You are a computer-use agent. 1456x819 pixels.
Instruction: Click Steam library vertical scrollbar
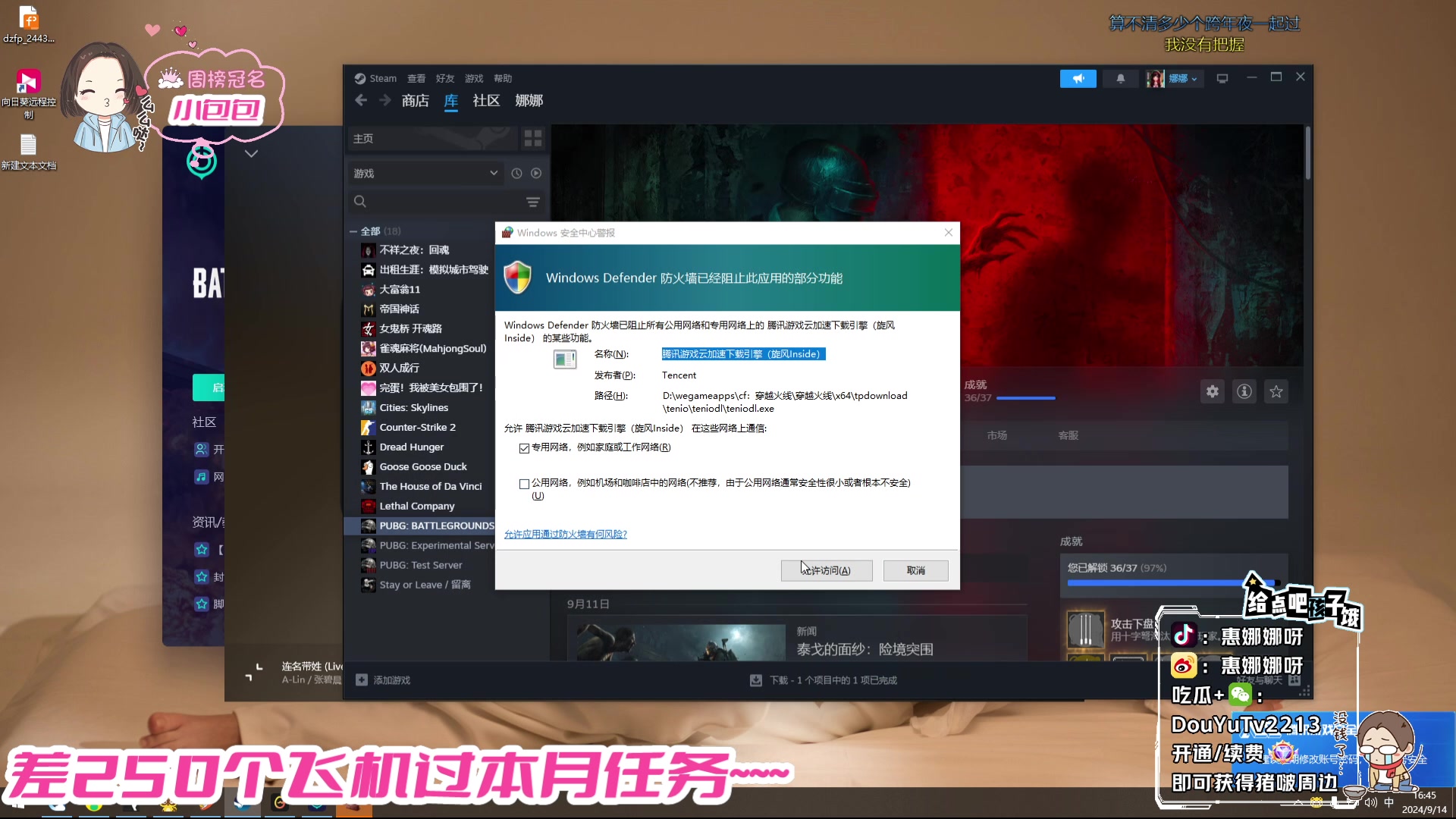[x=1308, y=152]
